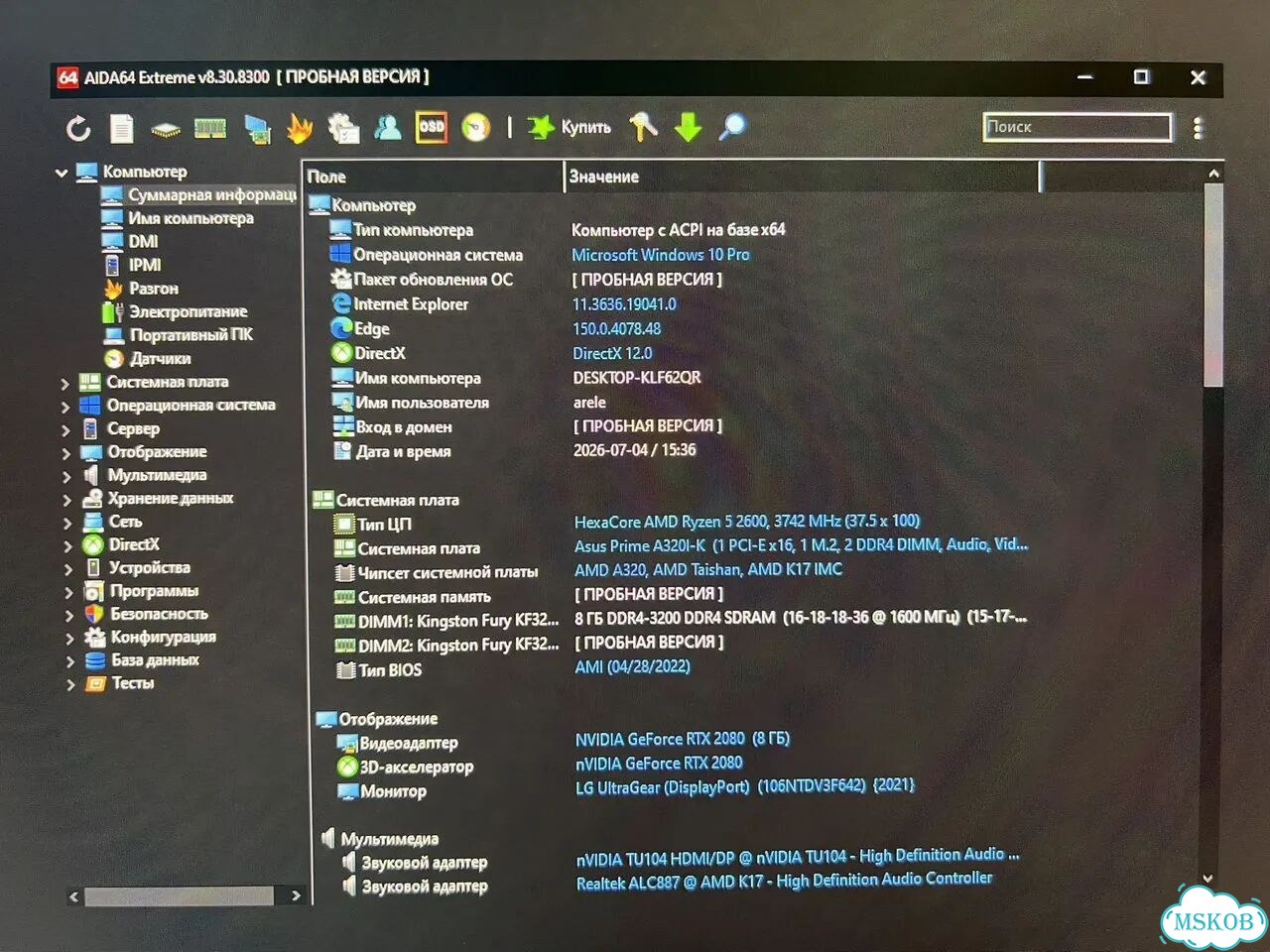Click the motherboard chip toolbar icon
The width and height of the screenshot is (1270, 952).
pyautogui.click(x=166, y=130)
